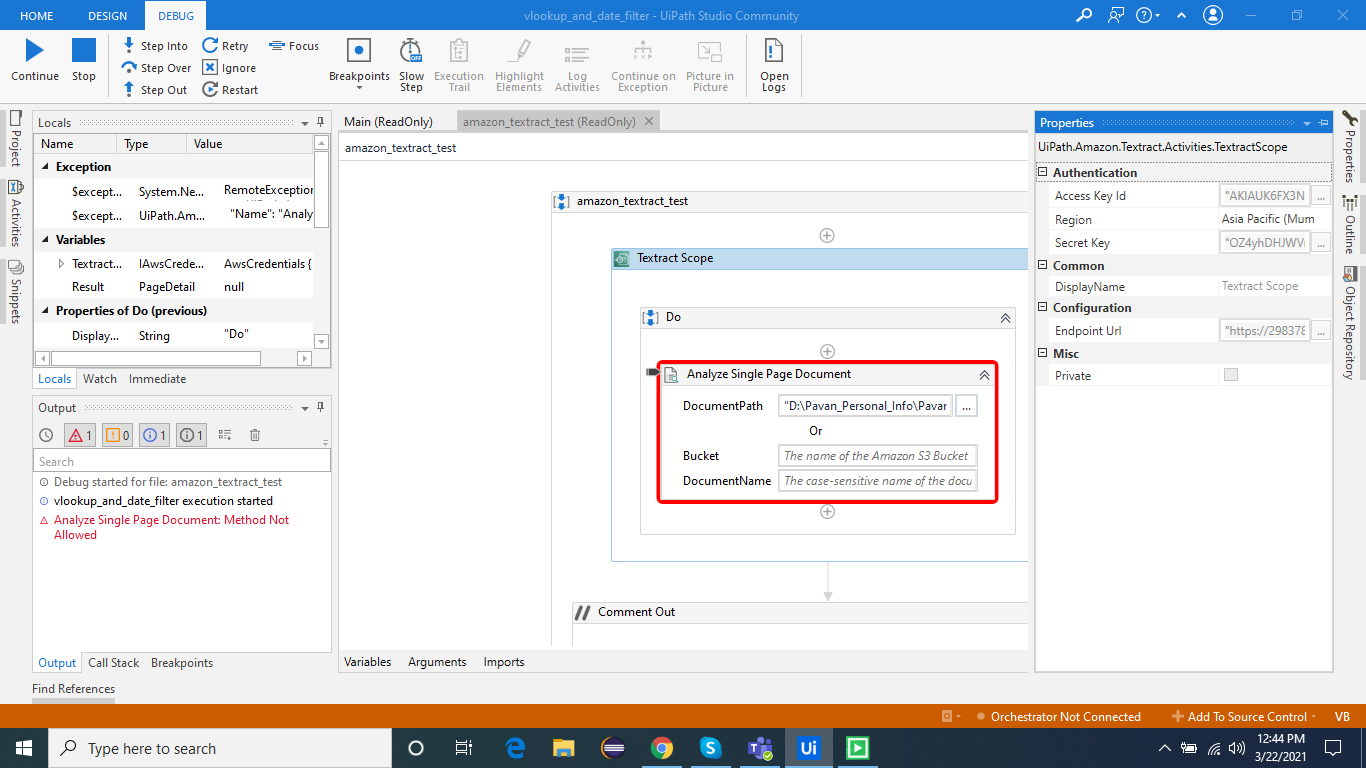
Task: Open the Main (ReadOnly) tab
Action: tap(388, 122)
